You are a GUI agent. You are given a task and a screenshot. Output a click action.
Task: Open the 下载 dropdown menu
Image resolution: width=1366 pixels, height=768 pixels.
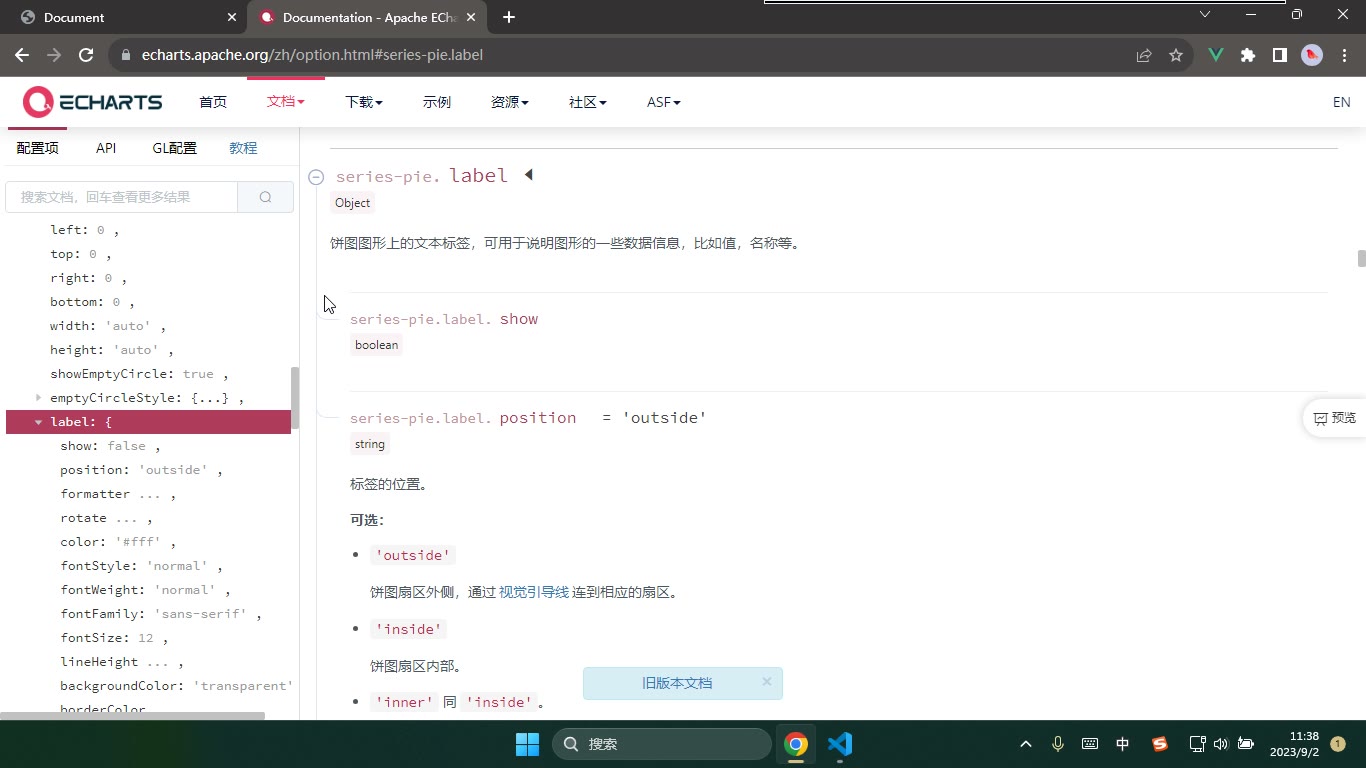point(364,102)
